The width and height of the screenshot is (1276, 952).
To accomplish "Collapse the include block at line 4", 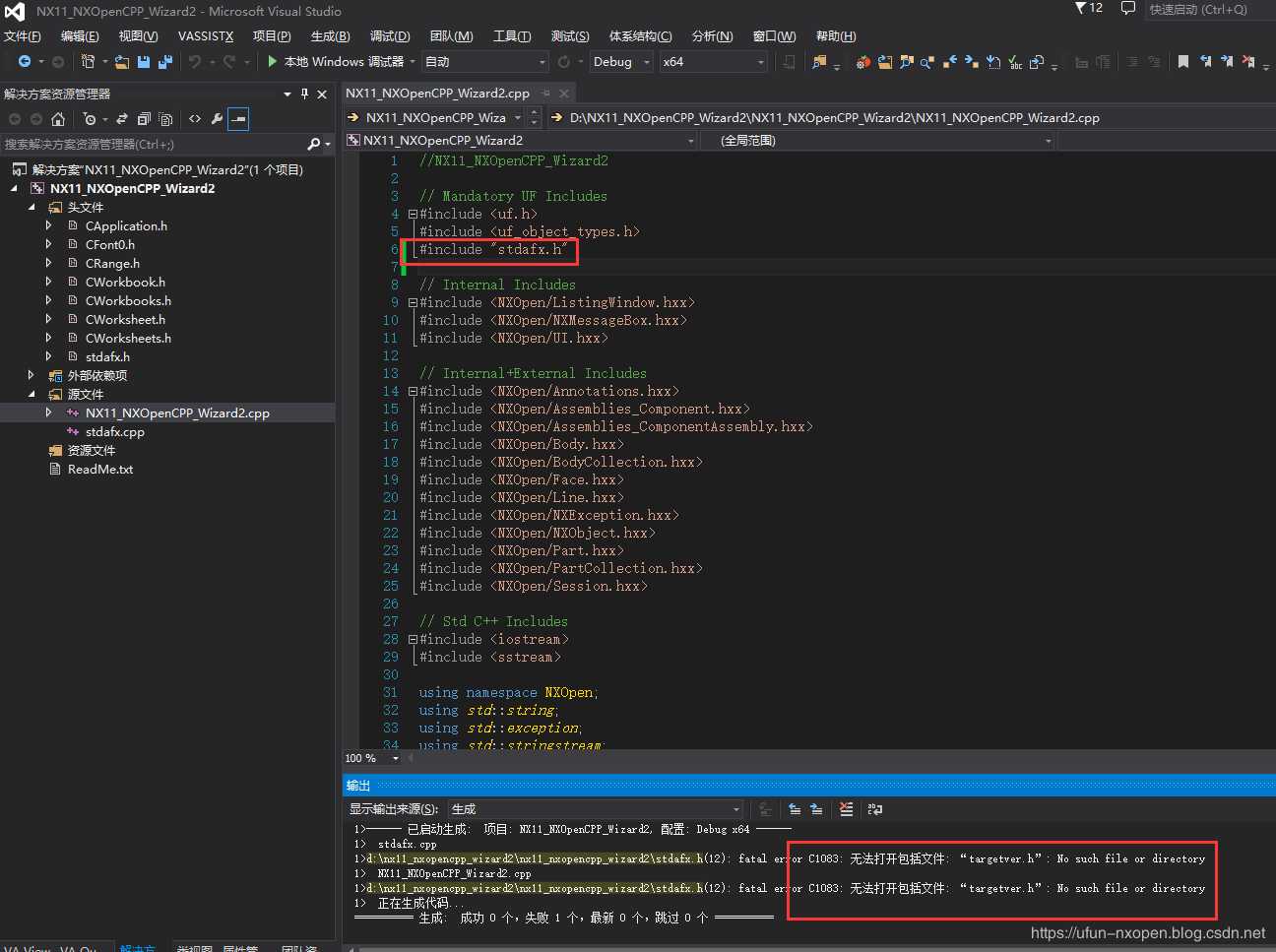I will [x=413, y=214].
